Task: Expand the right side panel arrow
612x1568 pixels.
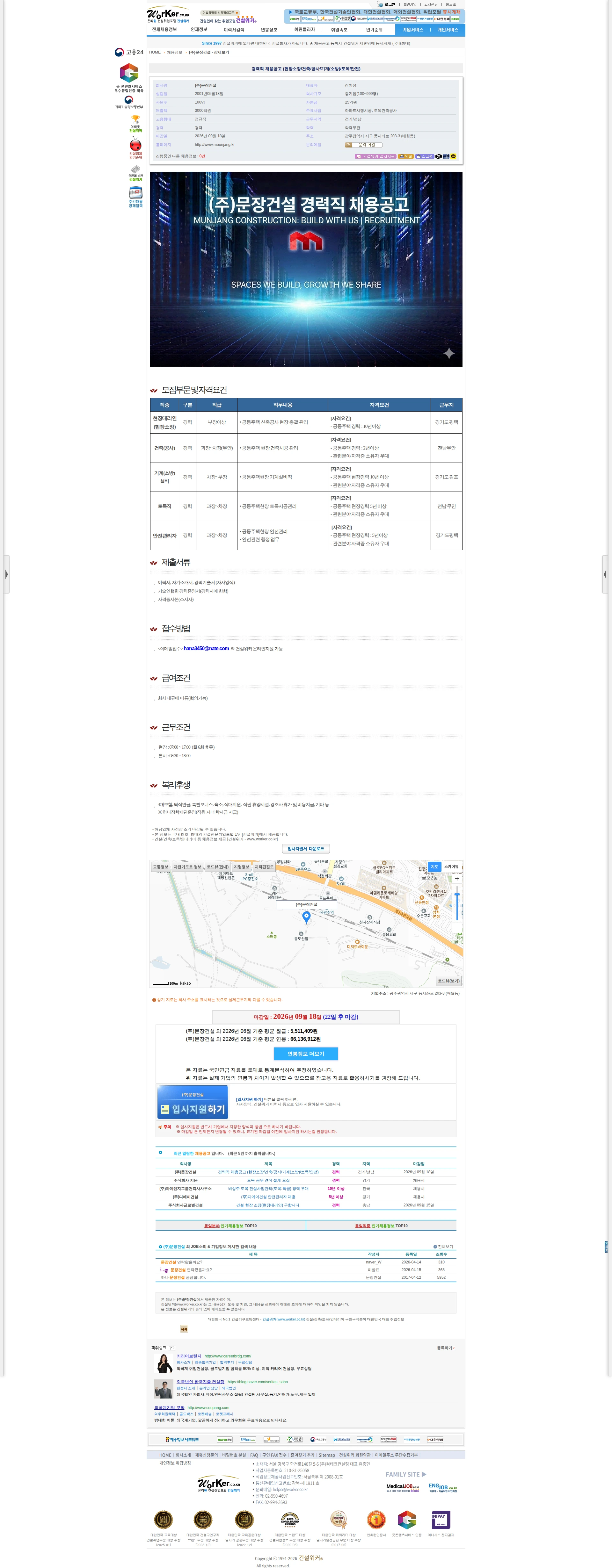Action: (x=605, y=573)
